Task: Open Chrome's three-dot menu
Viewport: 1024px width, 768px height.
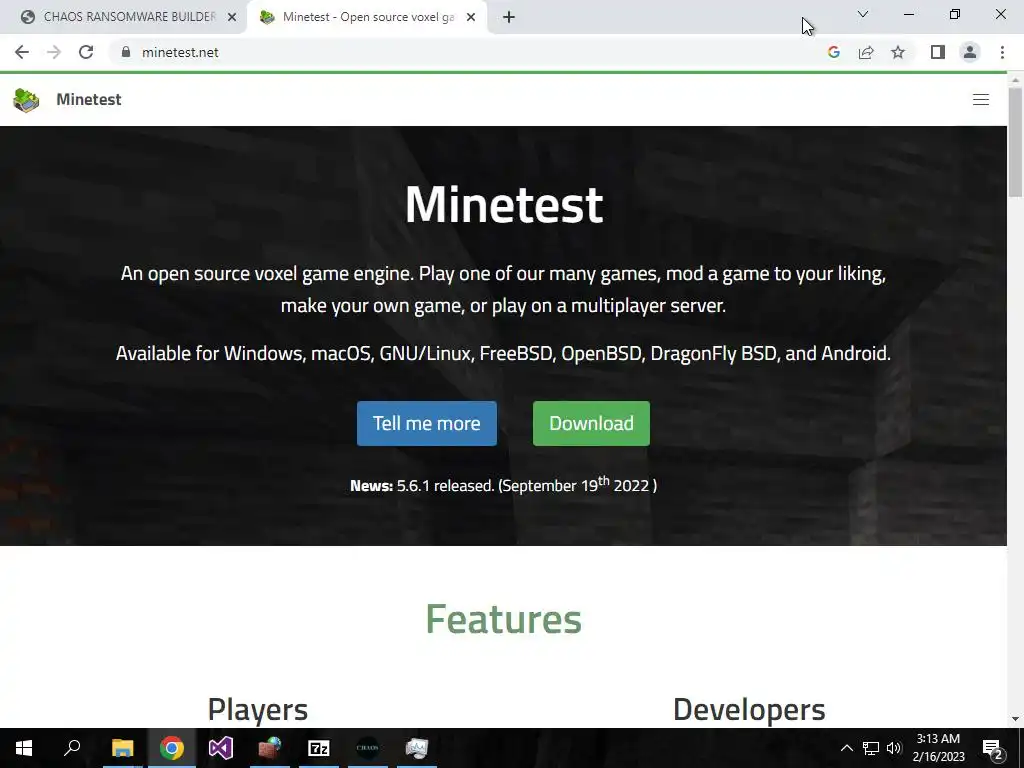Action: pos(1002,52)
